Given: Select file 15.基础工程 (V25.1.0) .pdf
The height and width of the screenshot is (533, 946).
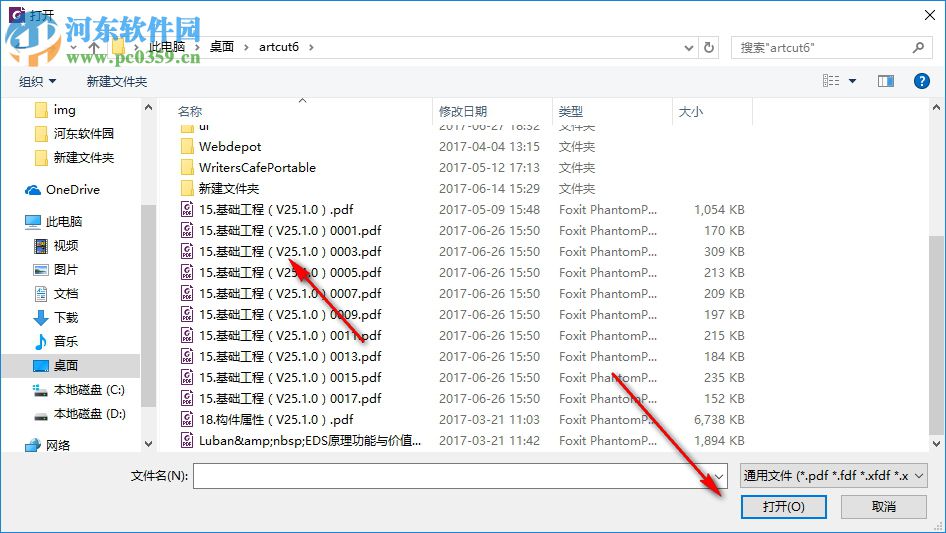Looking at the screenshot, I should 276,210.
